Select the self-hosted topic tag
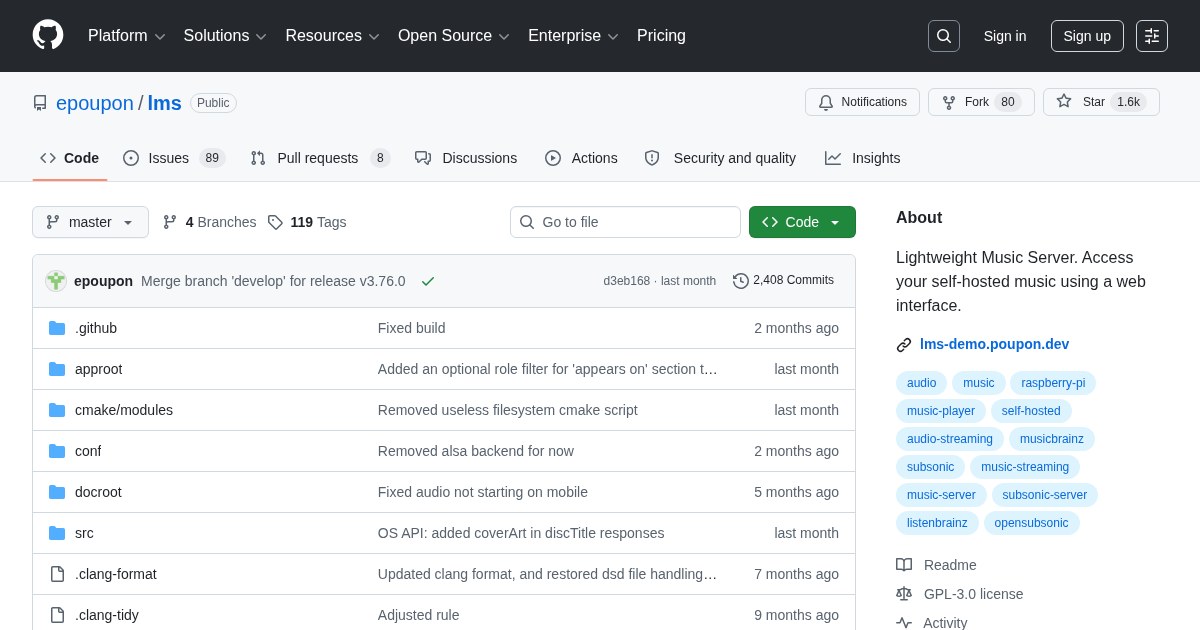This screenshot has width=1200, height=630. 1031,411
